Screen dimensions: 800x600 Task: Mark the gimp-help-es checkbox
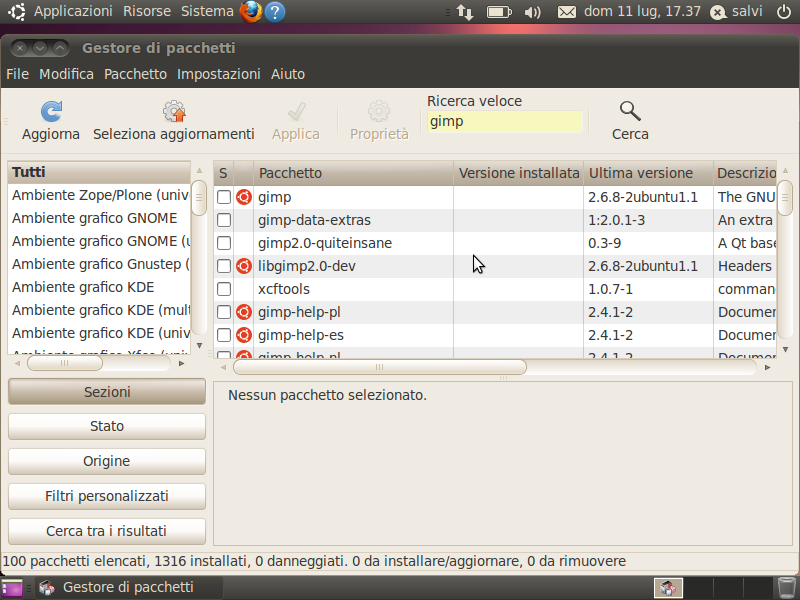point(224,335)
